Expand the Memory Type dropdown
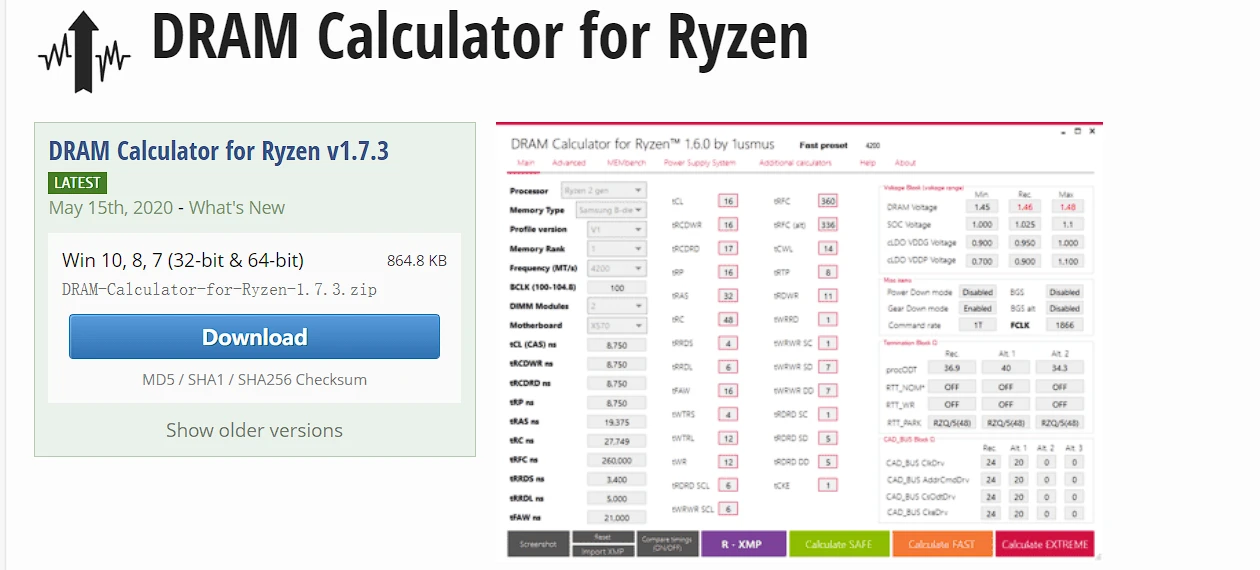This screenshot has width=1260, height=570. point(611,210)
